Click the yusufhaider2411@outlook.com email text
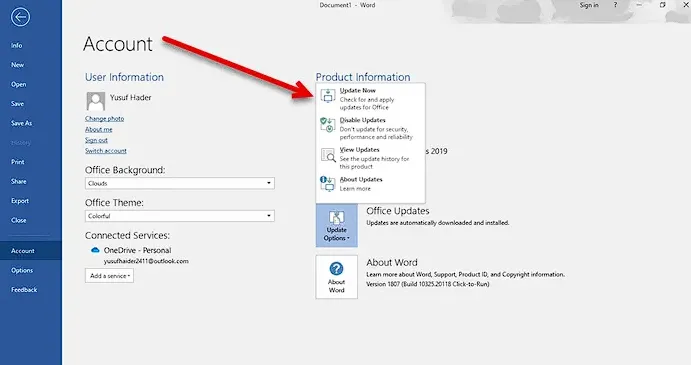Screen dimensions: 691x365 146,261
